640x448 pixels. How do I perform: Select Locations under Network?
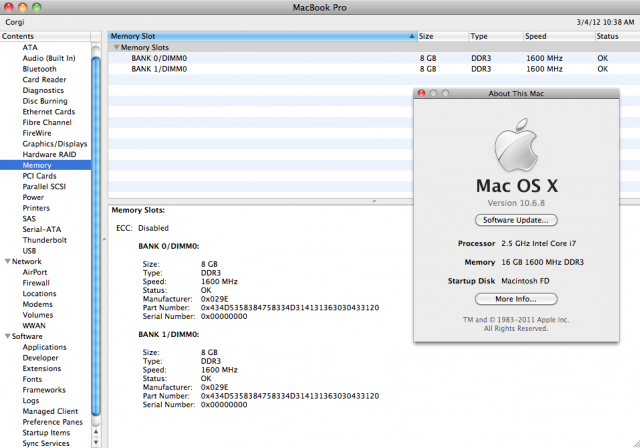39,293
